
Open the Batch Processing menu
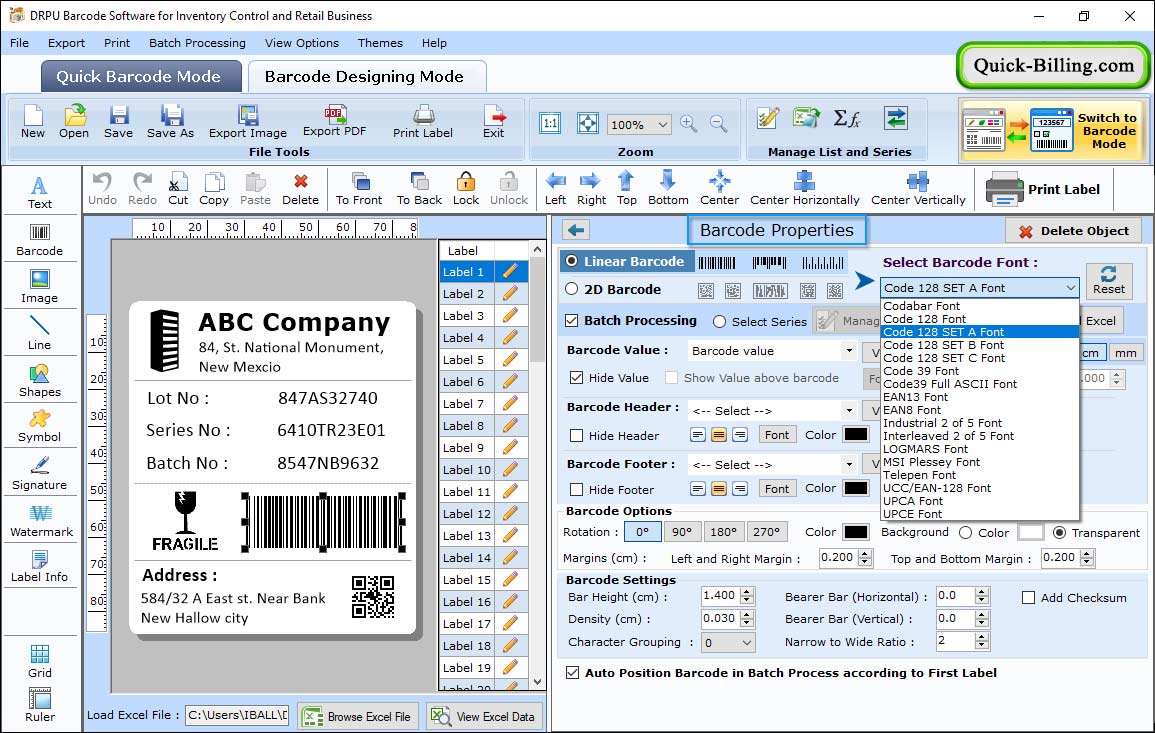197,43
